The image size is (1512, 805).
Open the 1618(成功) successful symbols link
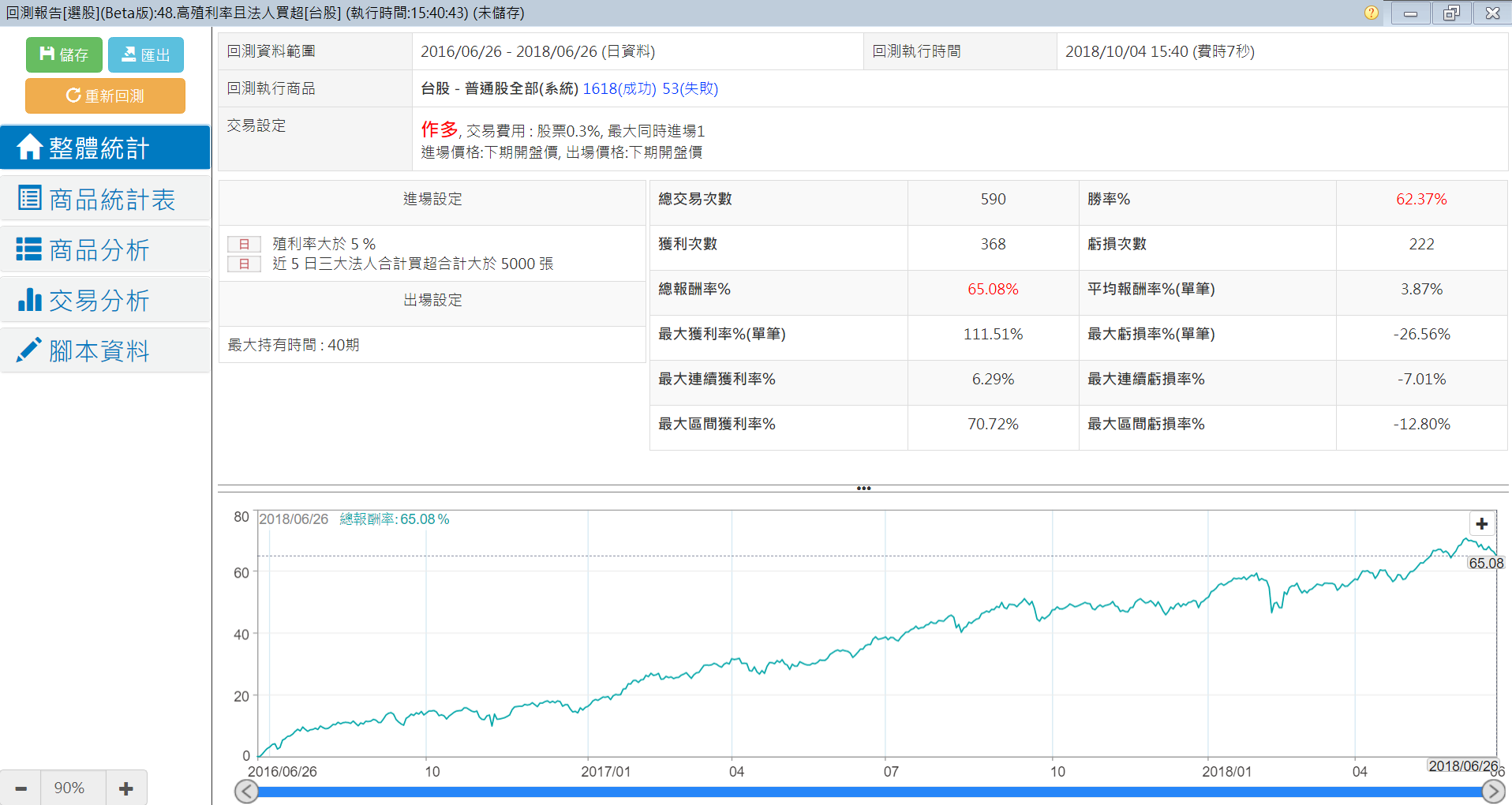click(x=619, y=88)
